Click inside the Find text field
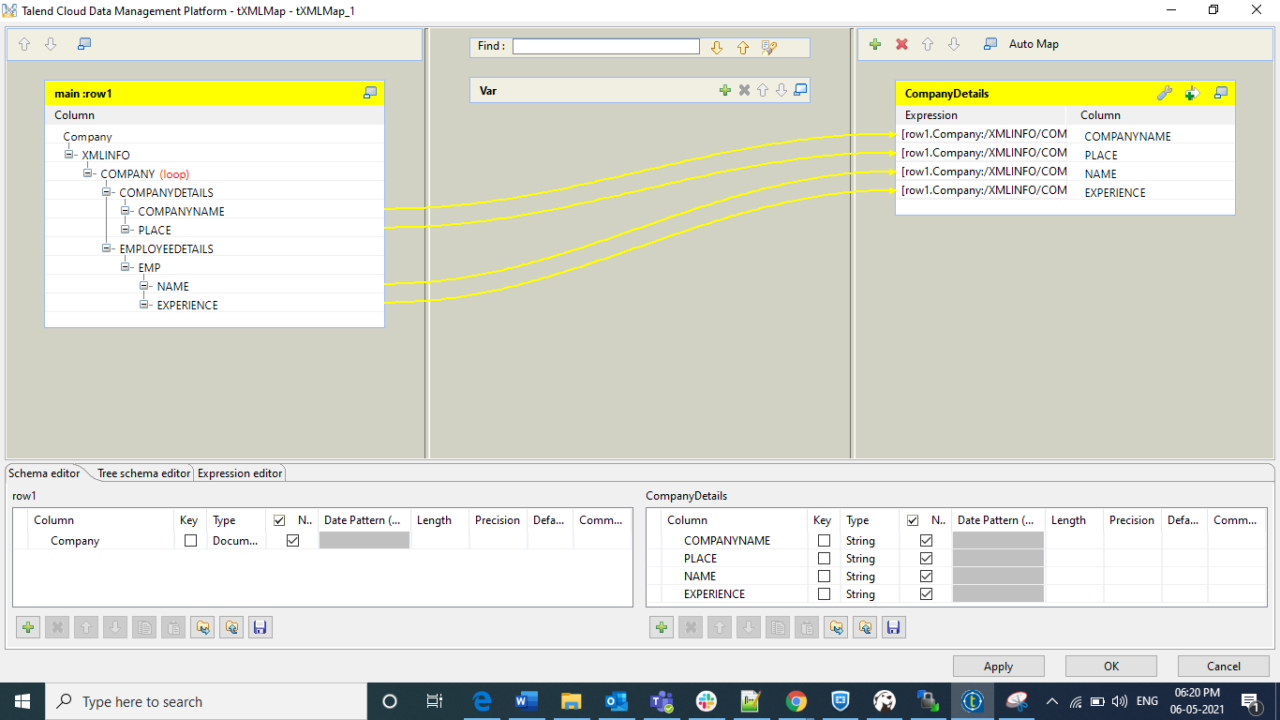 tap(604, 46)
